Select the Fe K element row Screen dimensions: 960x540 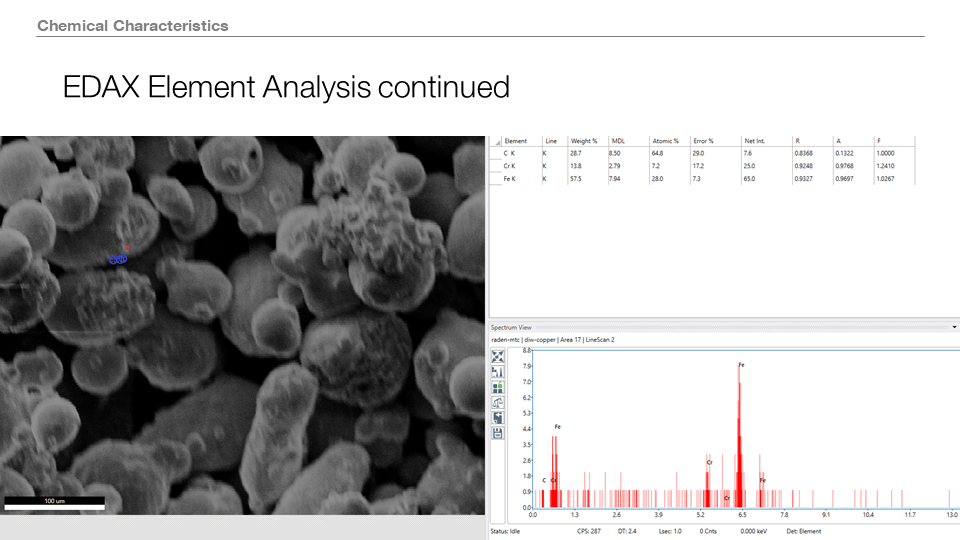pos(510,178)
